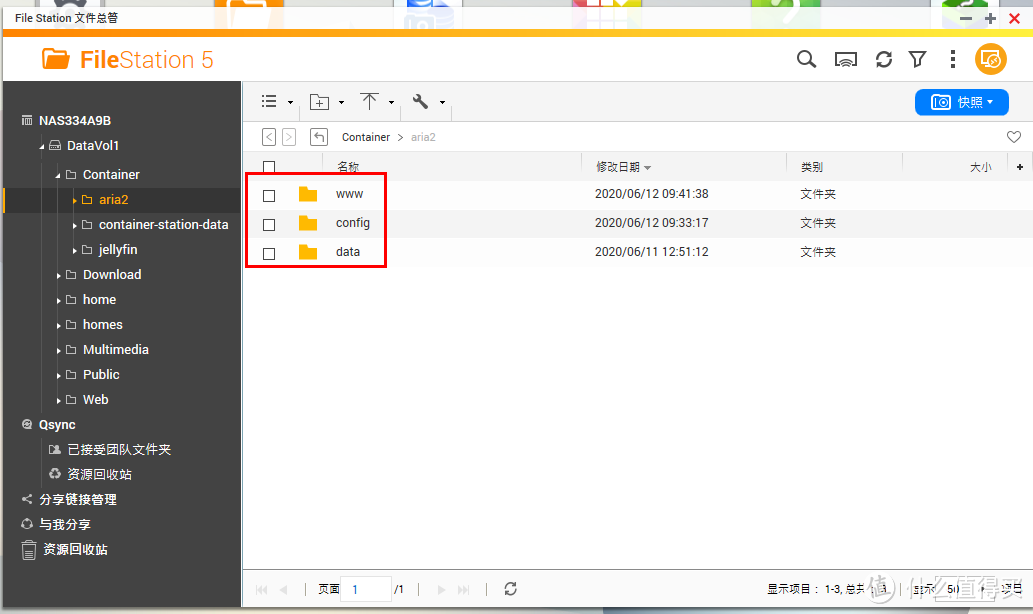This screenshot has width=1033, height=614.
Task: Click the pagination refresh icon
Action: click(511, 589)
